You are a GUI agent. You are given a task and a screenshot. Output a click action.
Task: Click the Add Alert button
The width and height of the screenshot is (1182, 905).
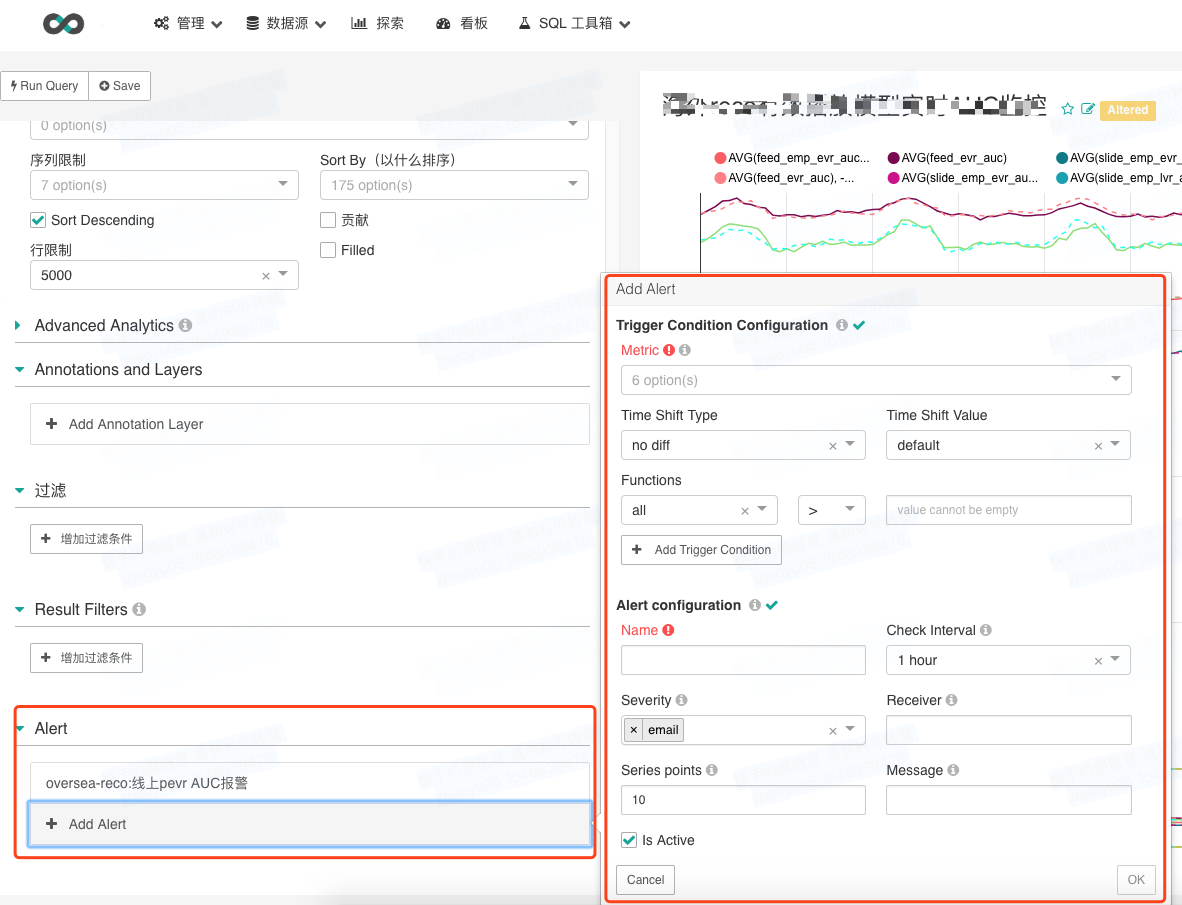click(x=310, y=824)
